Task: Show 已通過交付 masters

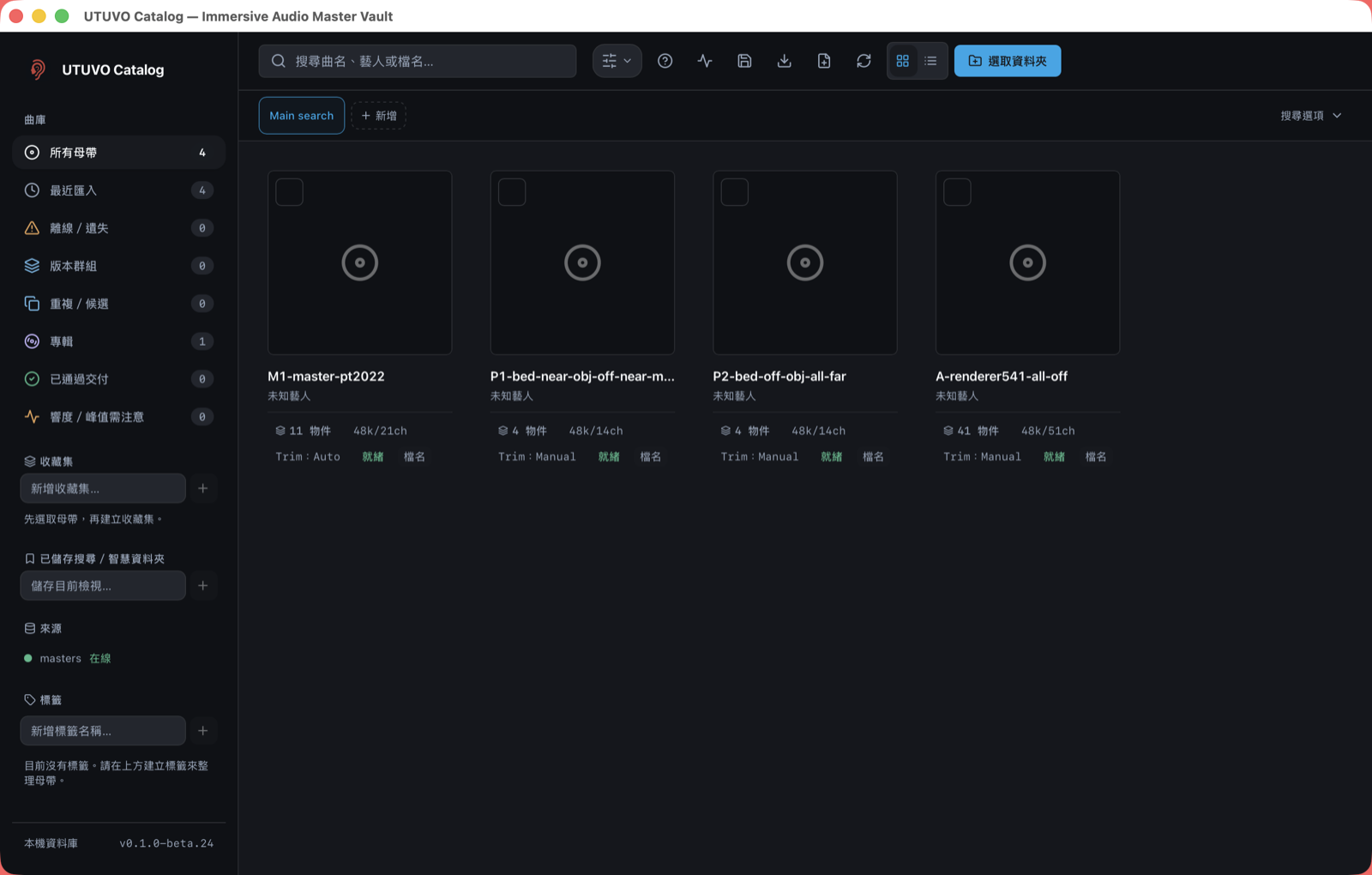Action: [118, 379]
